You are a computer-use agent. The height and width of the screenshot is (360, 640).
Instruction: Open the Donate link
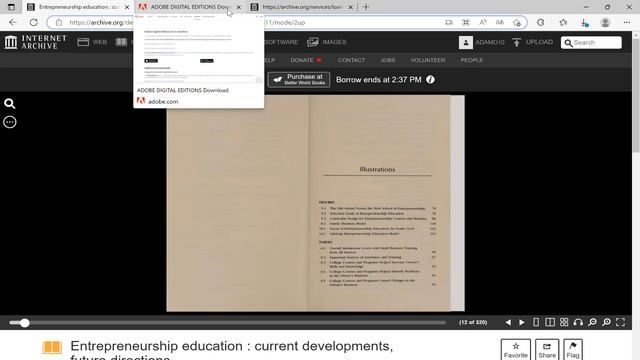point(306,60)
